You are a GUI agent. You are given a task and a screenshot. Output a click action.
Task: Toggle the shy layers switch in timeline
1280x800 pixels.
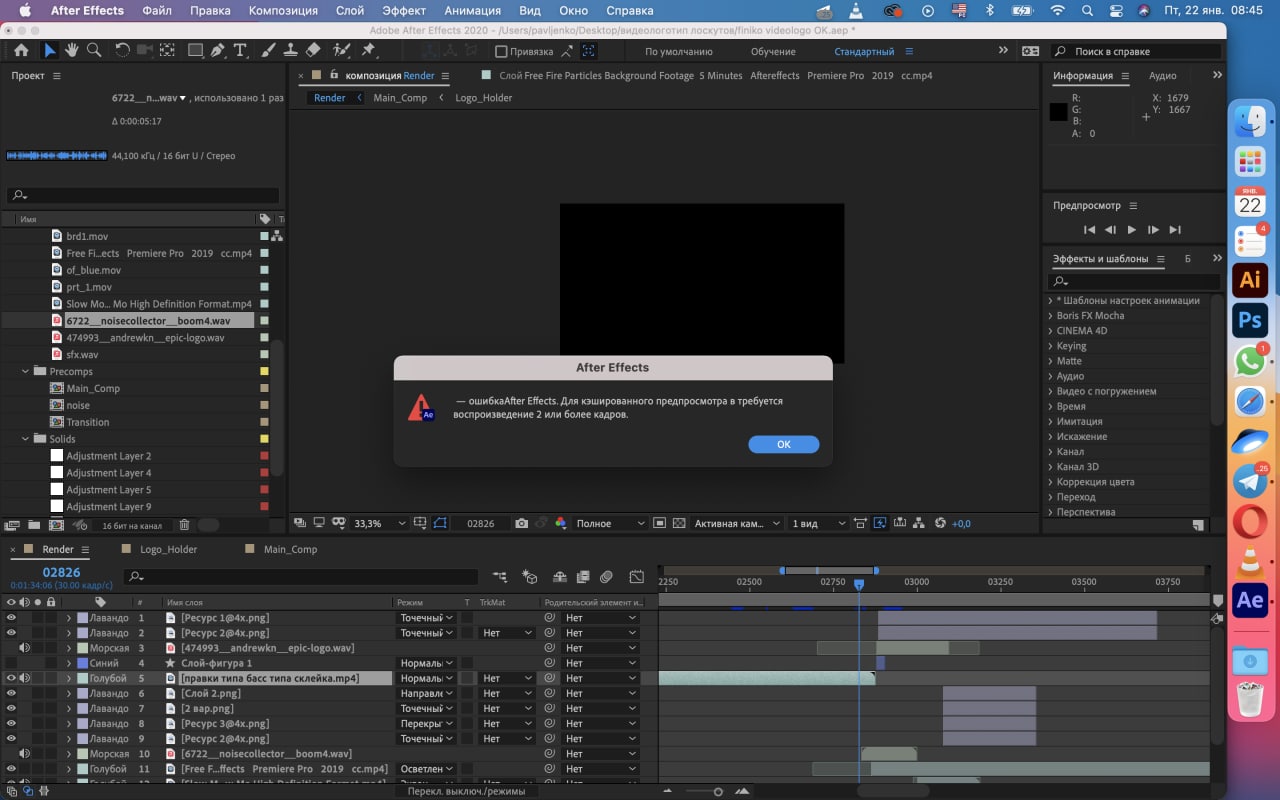(x=559, y=577)
